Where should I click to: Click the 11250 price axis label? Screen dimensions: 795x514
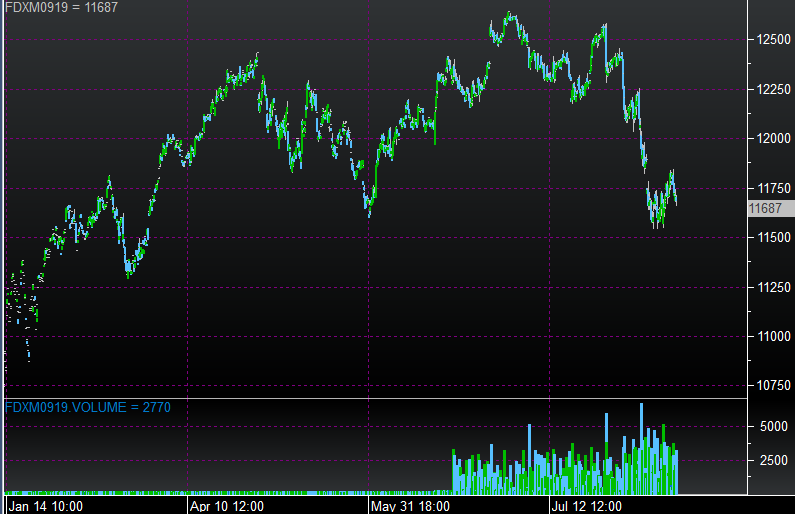770,287
